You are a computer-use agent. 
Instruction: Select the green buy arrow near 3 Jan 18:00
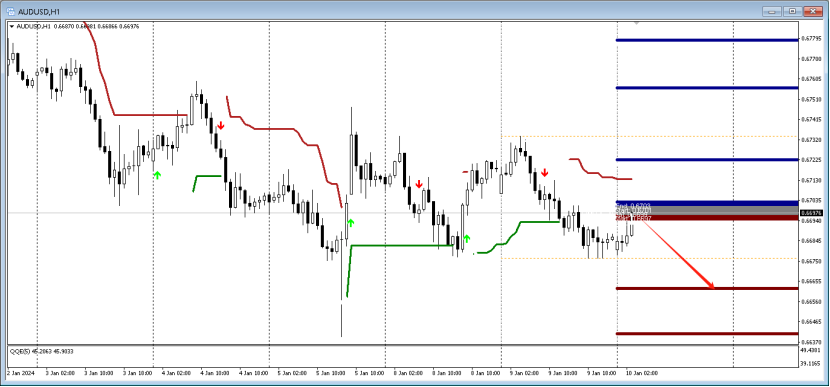coord(157,175)
